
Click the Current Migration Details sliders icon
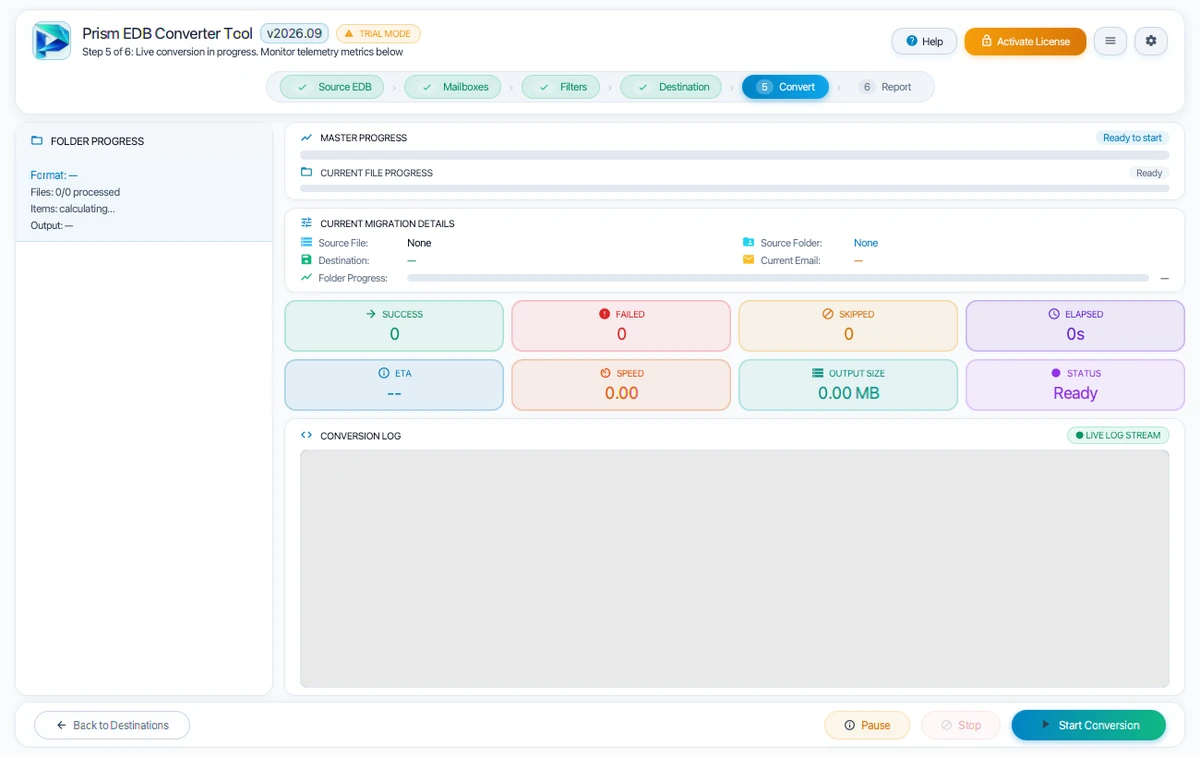pyautogui.click(x=306, y=223)
